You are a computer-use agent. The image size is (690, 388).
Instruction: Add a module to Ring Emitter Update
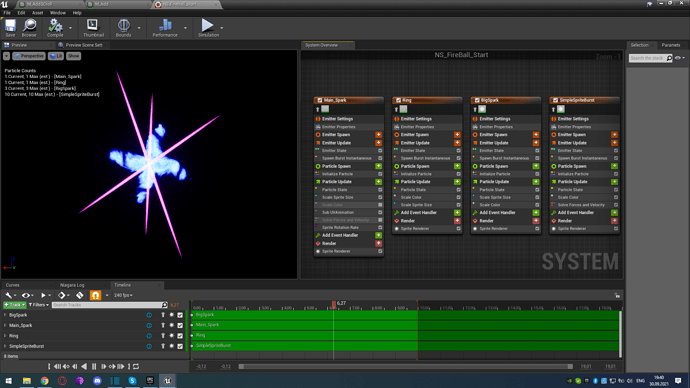click(x=457, y=143)
